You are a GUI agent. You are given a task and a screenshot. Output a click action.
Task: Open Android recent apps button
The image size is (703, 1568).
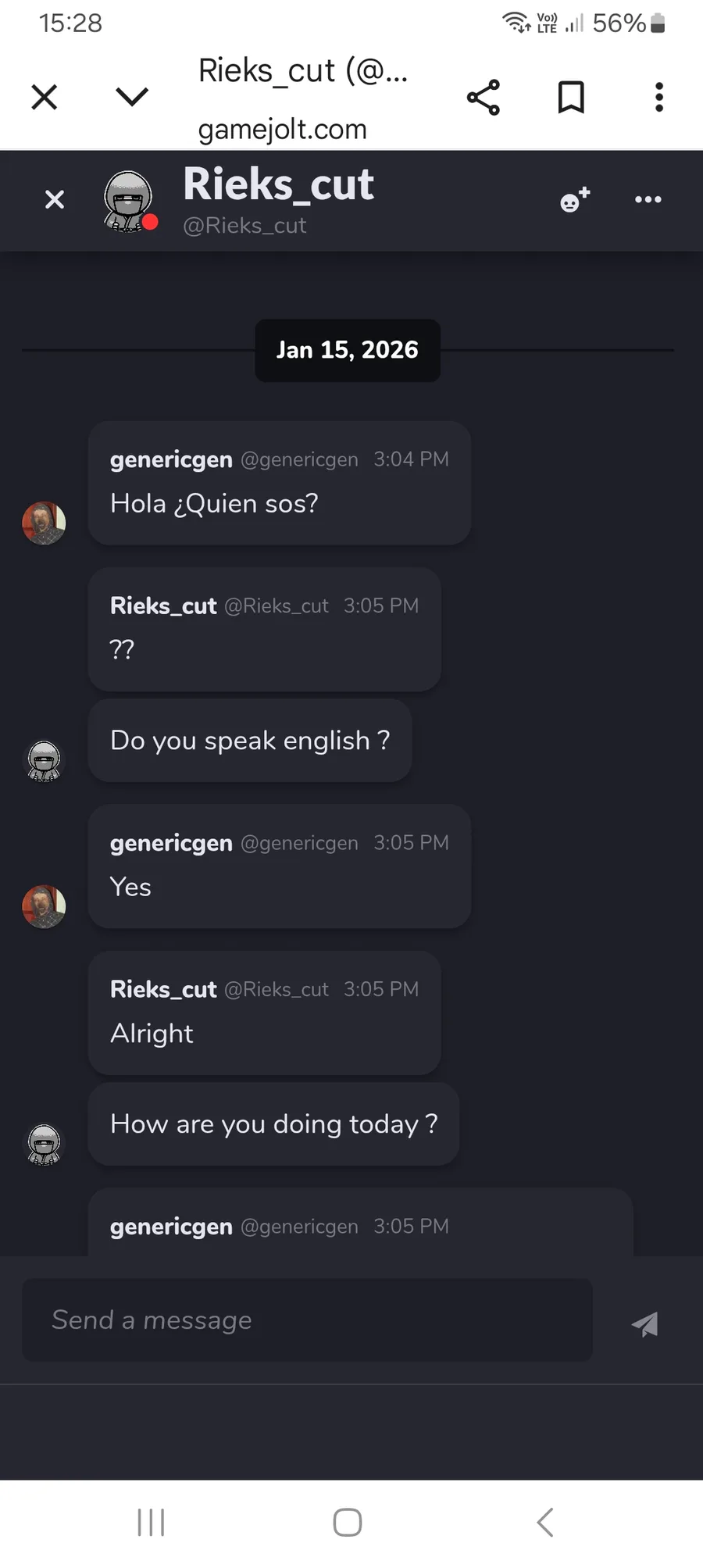click(151, 1522)
